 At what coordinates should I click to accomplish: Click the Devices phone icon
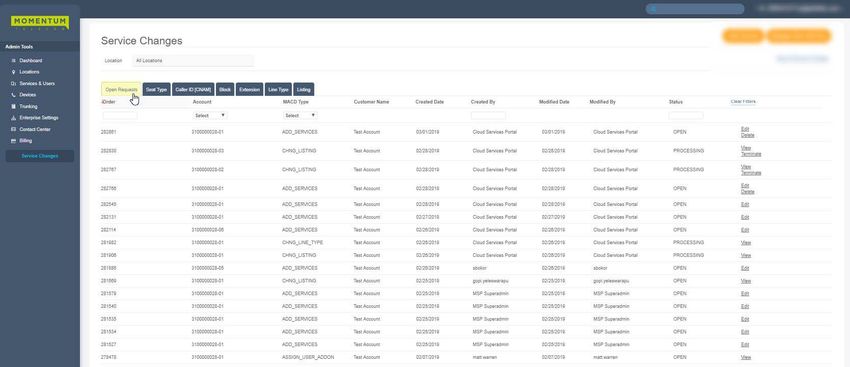tap(13, 95)
